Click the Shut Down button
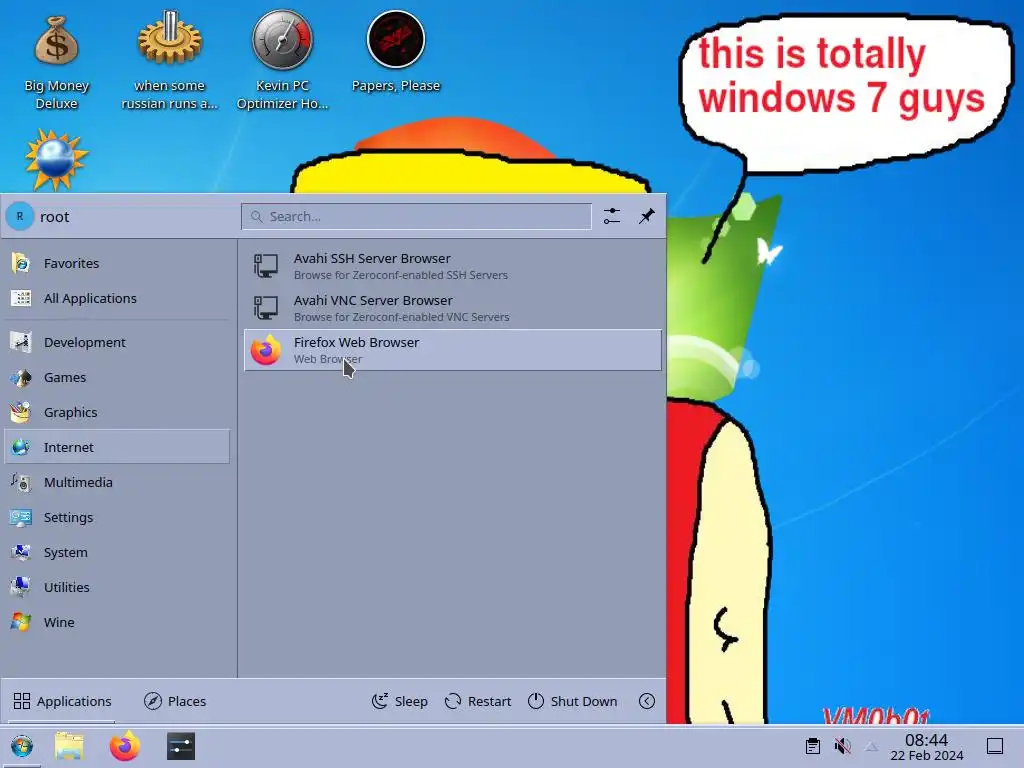 pyautogui.click(x=572, y=701)
